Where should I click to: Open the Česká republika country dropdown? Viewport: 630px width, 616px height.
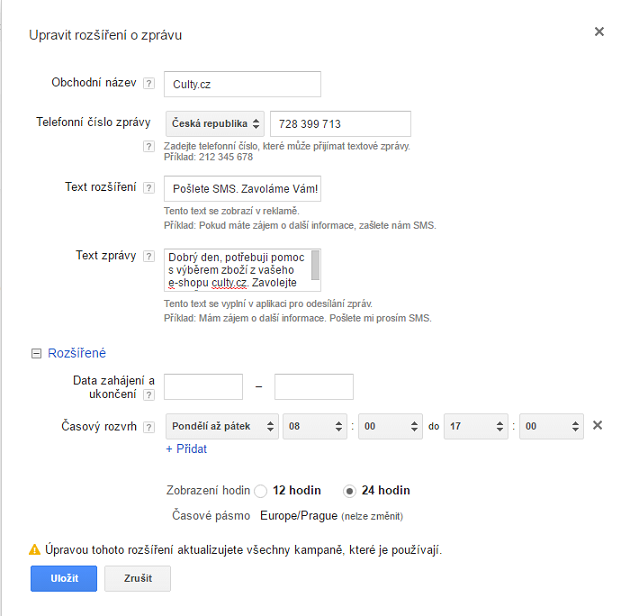pos(215,124)
